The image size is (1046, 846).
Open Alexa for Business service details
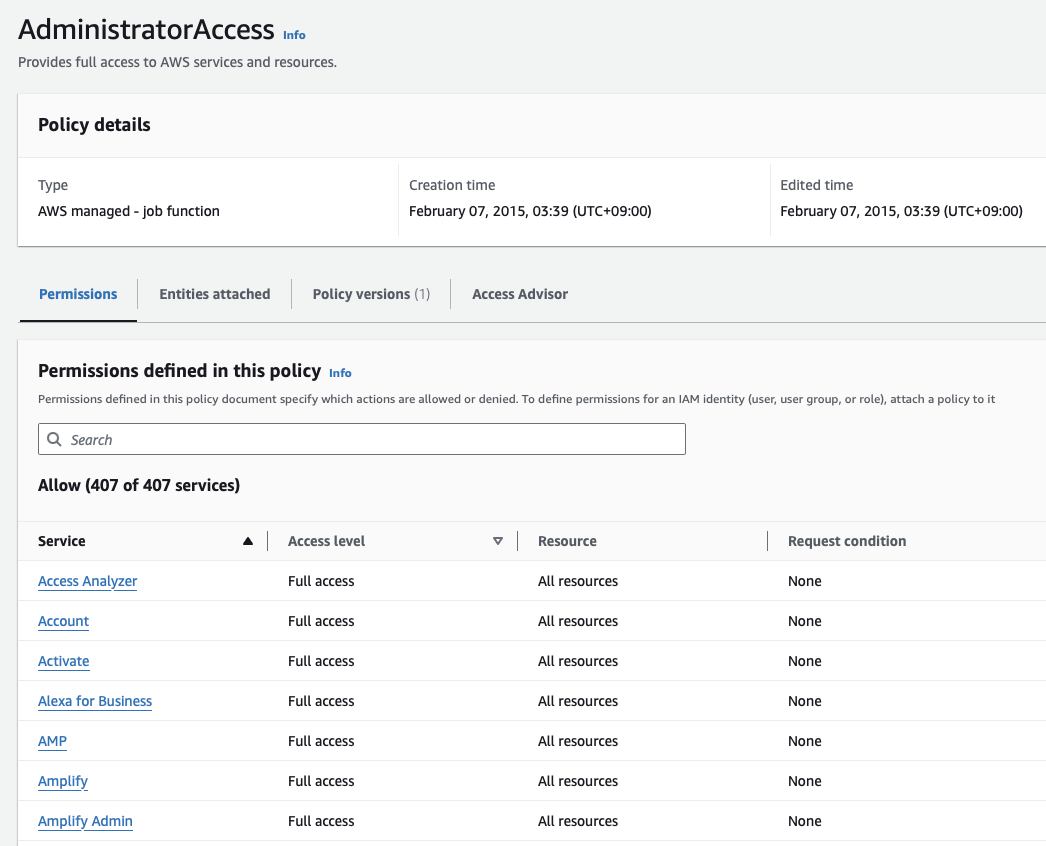pyautogui.click(x=95, y=701)
